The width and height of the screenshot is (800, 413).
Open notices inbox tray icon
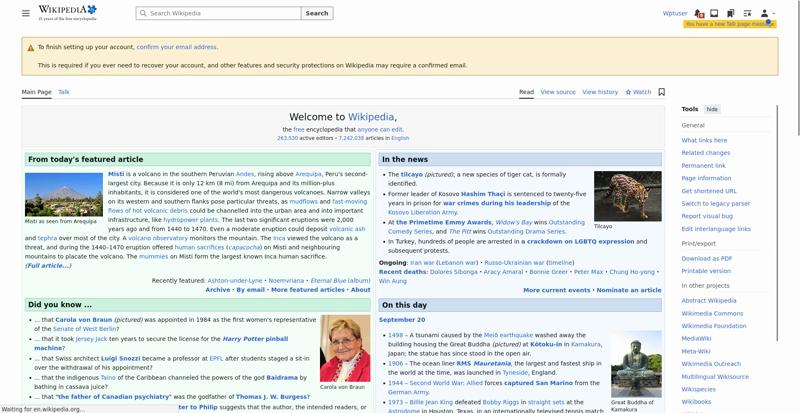pyautogui.click(x=714, y=13)
